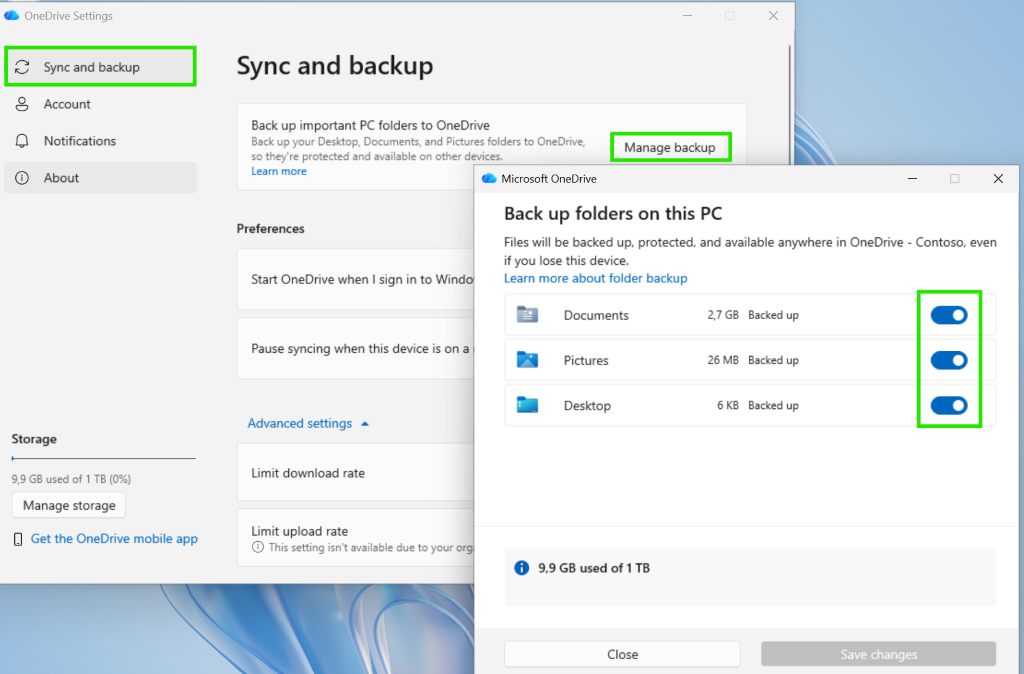Screen dimensions: 1024x674
Task: Click '9,9 GB used of 1 TB' in dialog
Action: [x=594, y=568]
